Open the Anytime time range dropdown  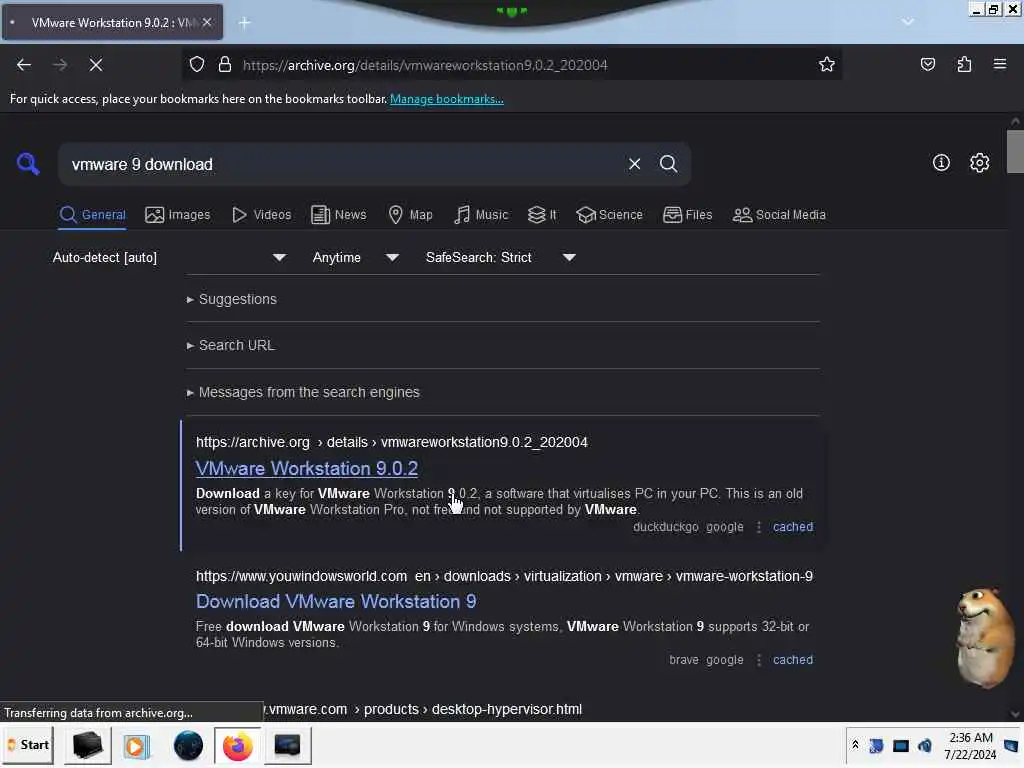click(x=355, y=258)
